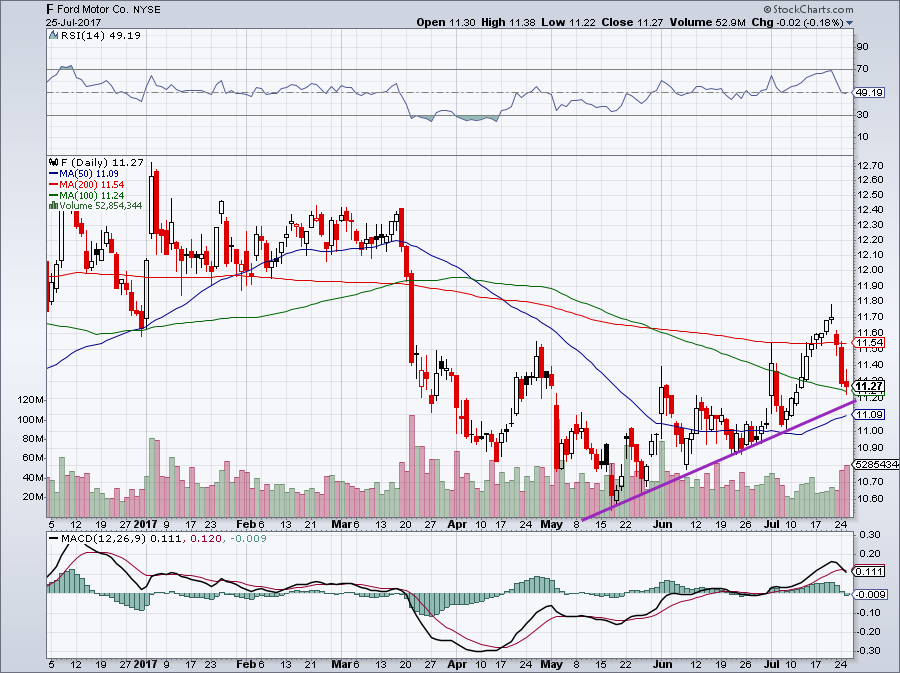Click the MACD(12,26,9) panel label
The height and width of the screenshot is (673, 900).
click(105, 539)
